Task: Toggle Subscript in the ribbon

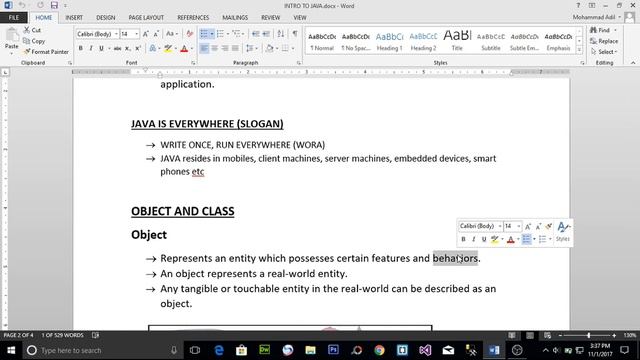Action: (128, 49)
